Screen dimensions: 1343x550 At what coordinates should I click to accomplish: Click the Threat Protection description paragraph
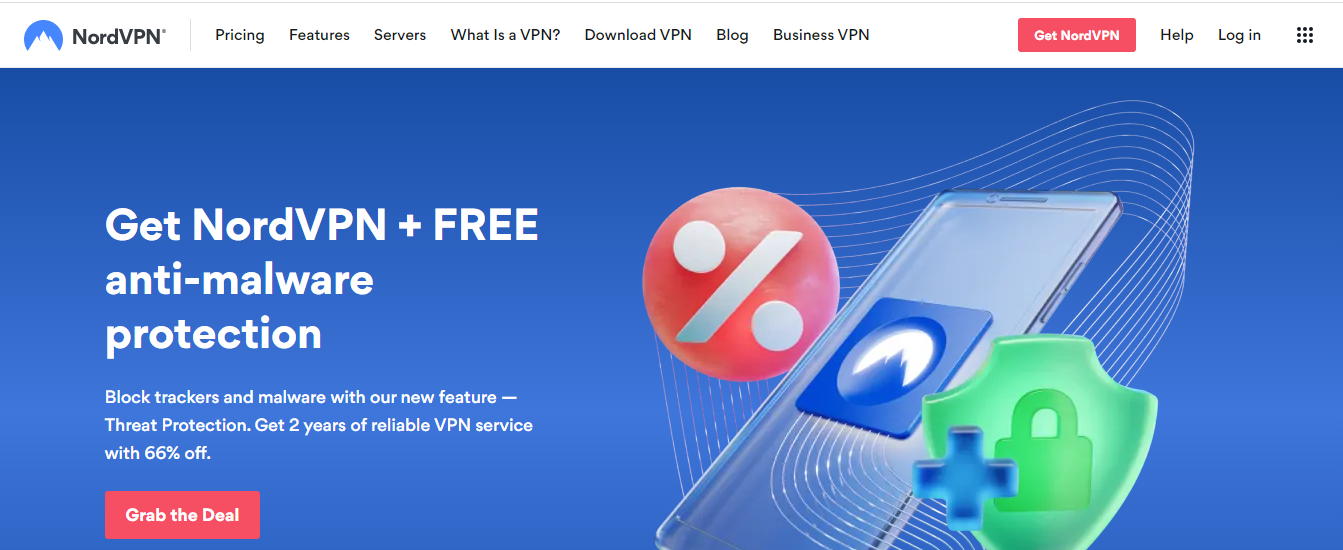(x=319, y=425)
